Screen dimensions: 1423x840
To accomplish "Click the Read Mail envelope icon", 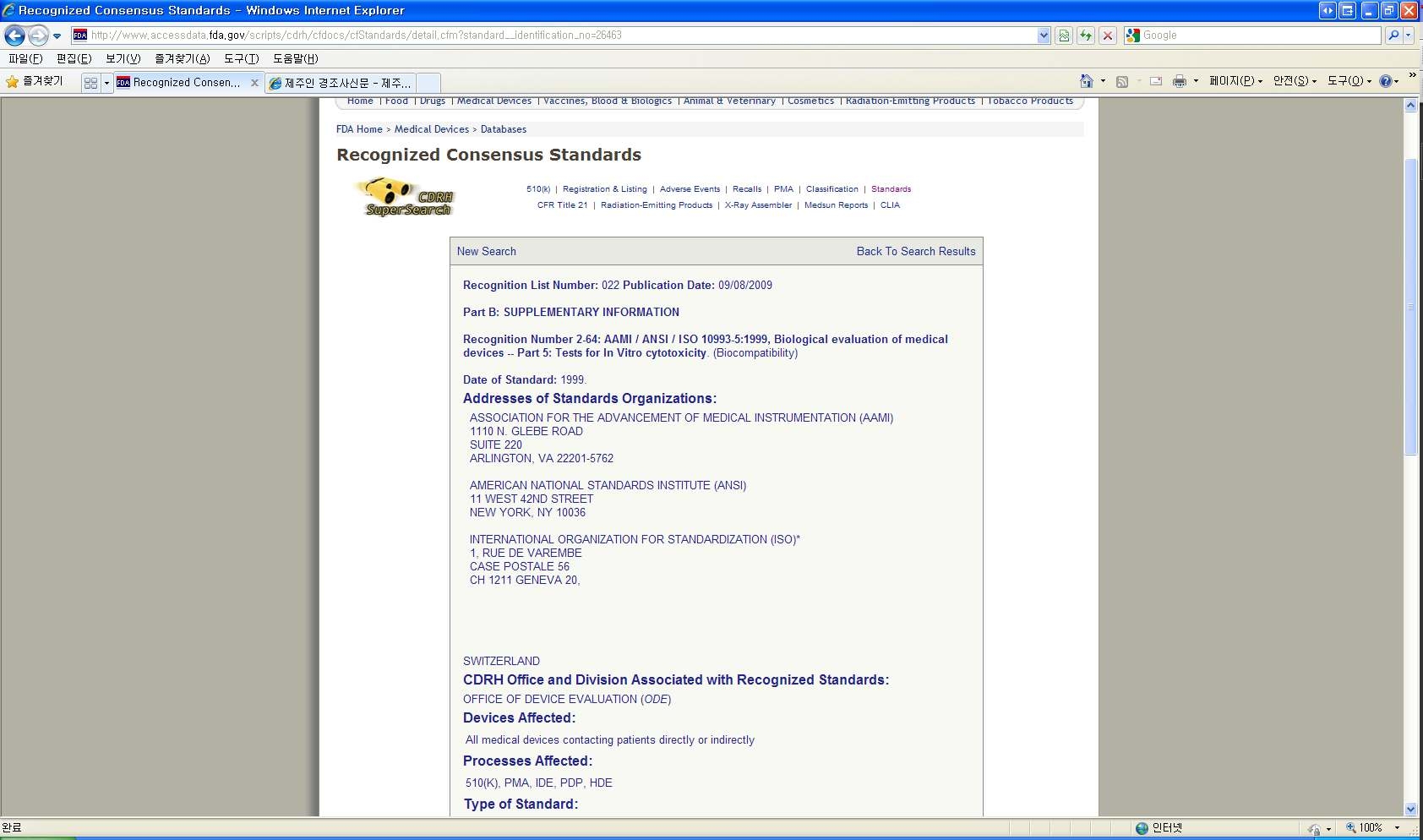I will [1156, 81].
